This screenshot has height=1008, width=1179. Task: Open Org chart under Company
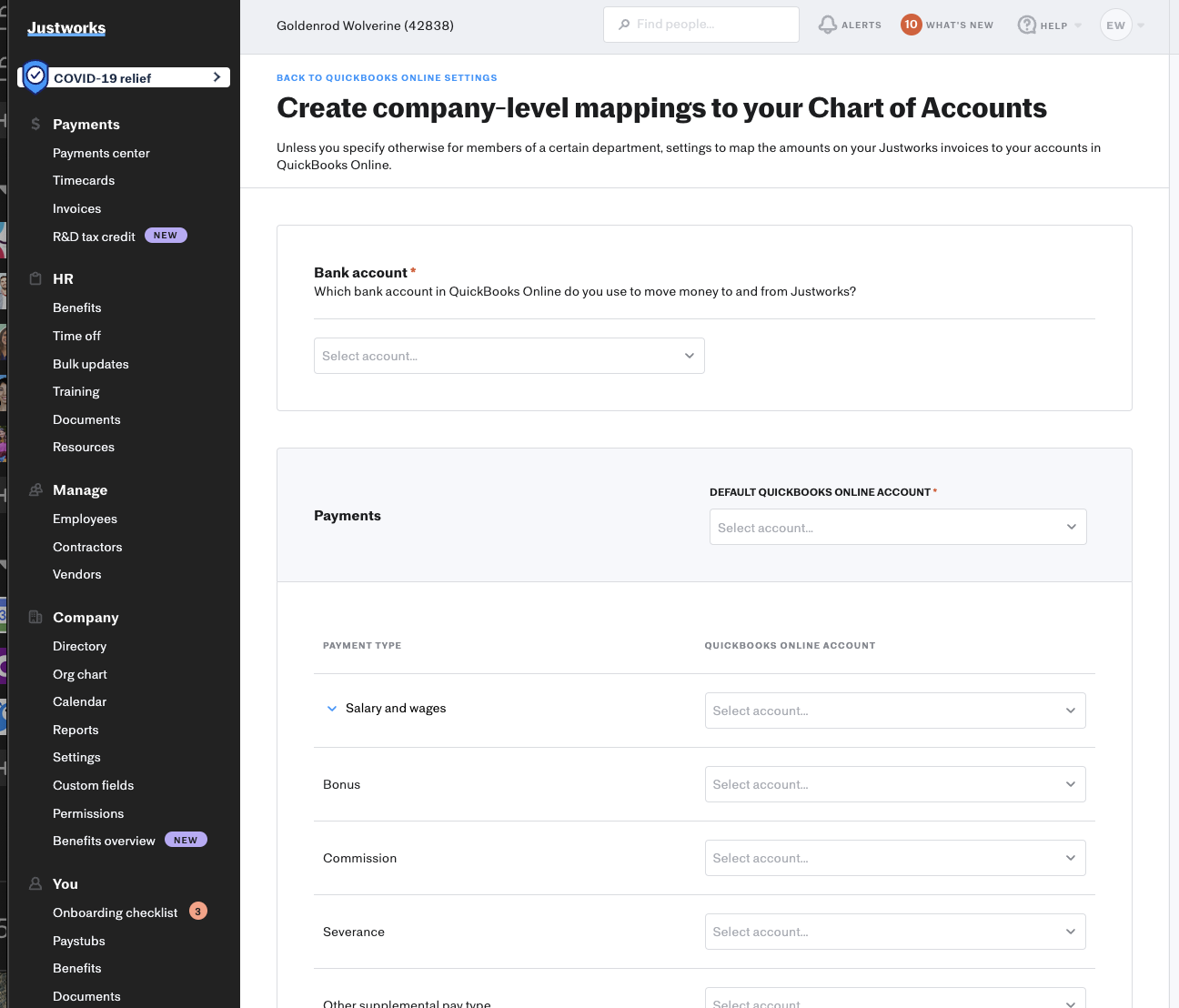(80, 674)
